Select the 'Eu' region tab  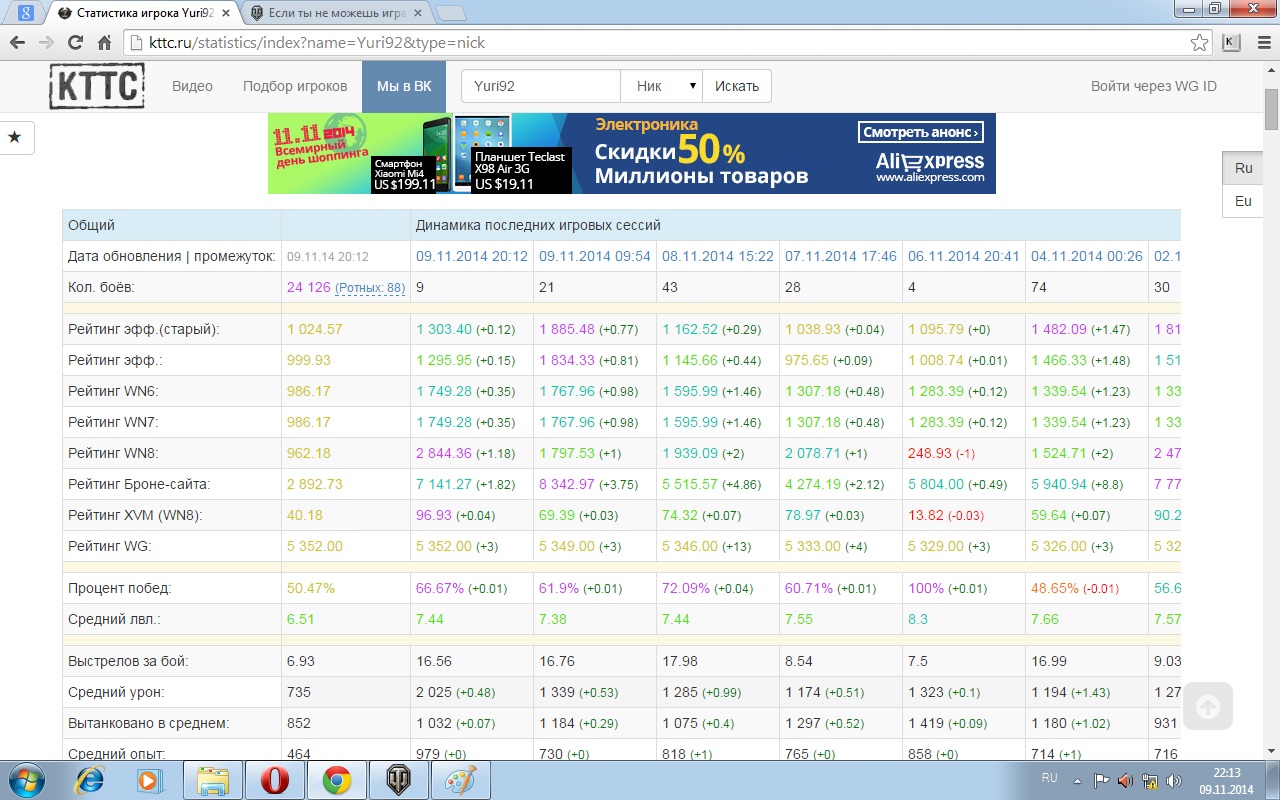(x=1244, y=201)
